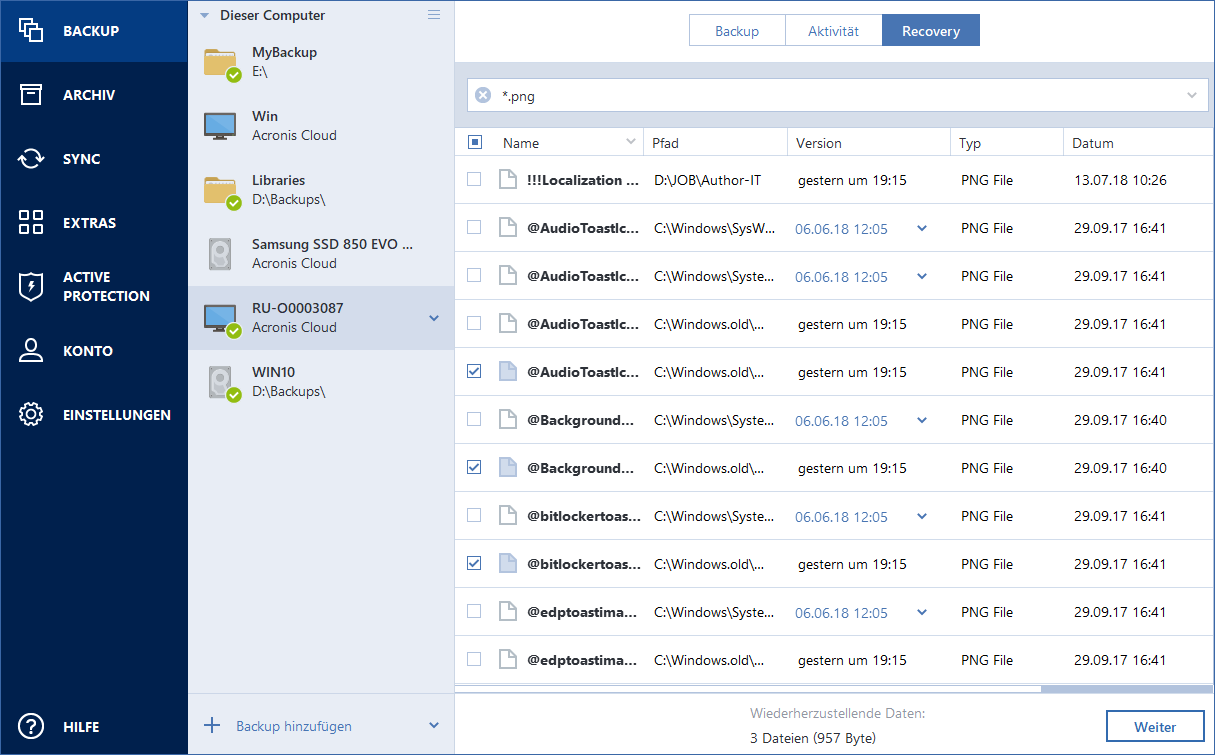Switch to the Backup tab
This screenshot has height=755, width=1215.
click(736, 31)
